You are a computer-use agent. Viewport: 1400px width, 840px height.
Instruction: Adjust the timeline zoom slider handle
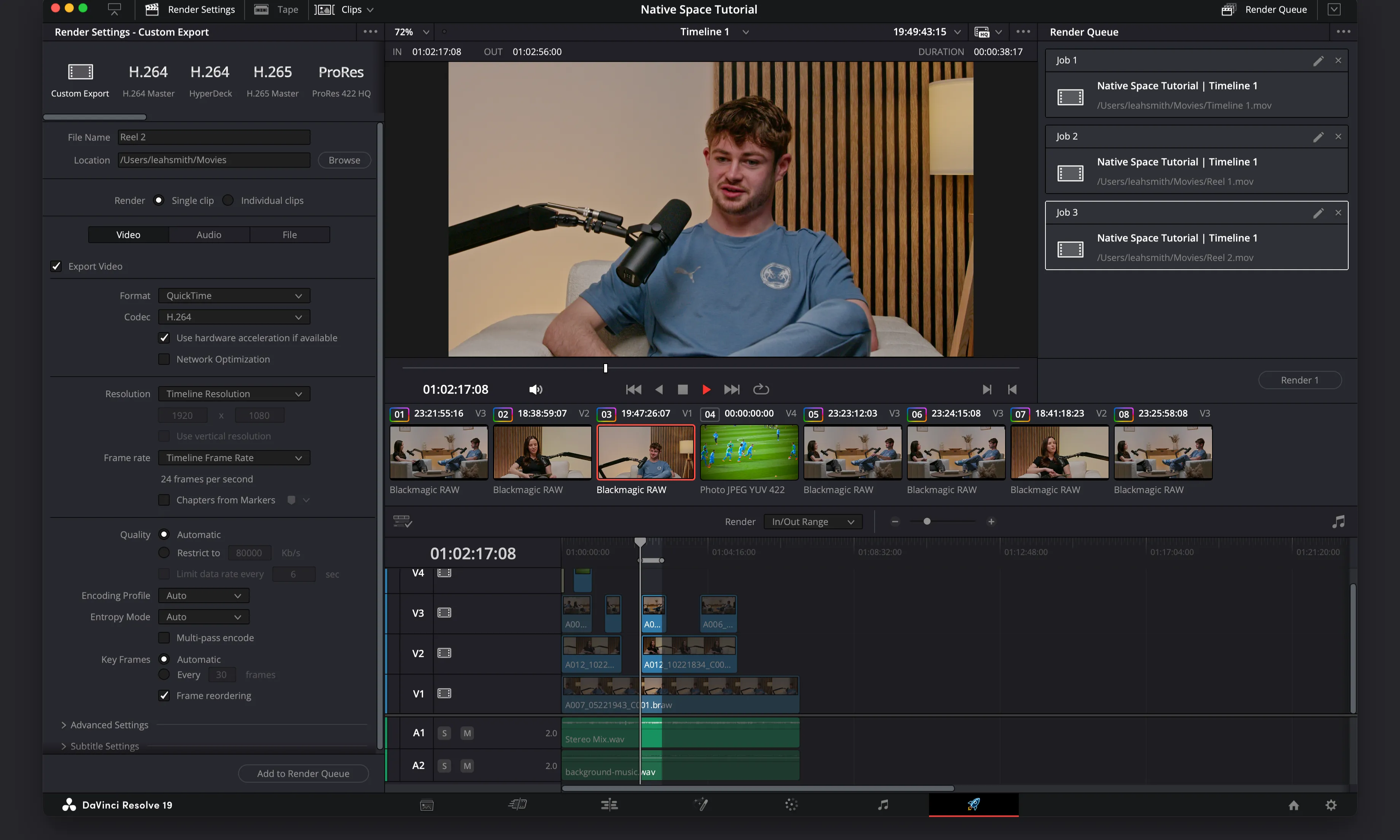coord(927,521)
